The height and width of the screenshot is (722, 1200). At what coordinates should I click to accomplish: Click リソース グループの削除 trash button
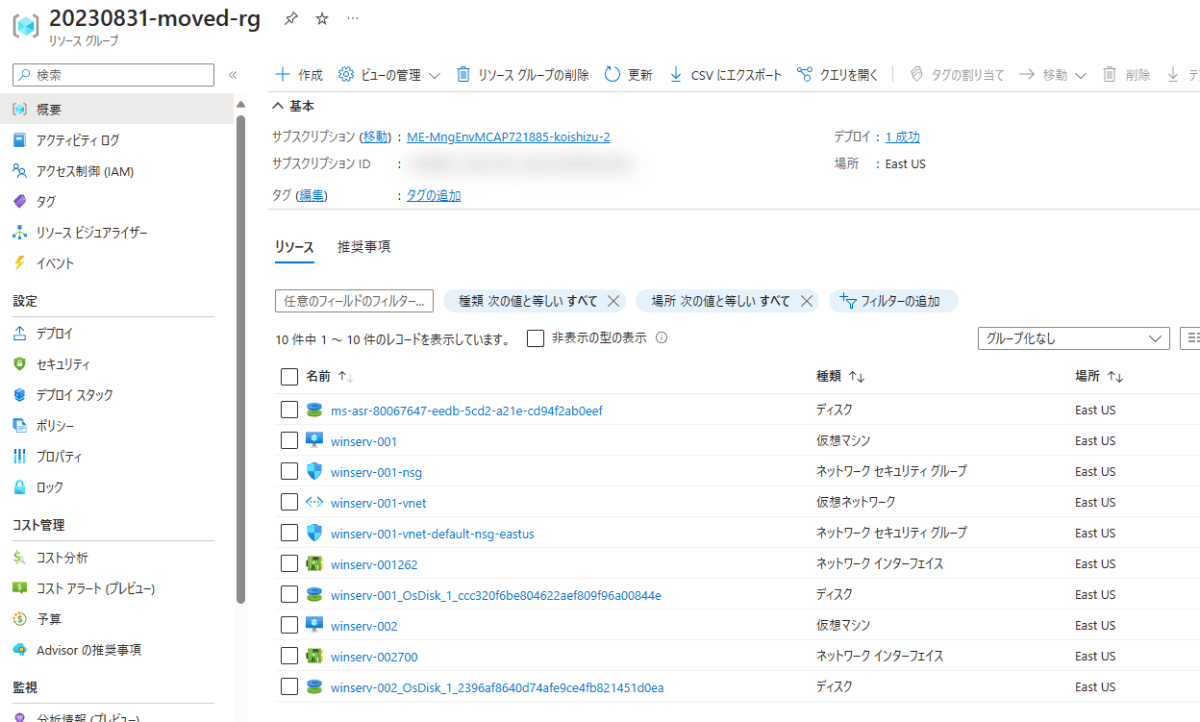(x=523, y=75)
